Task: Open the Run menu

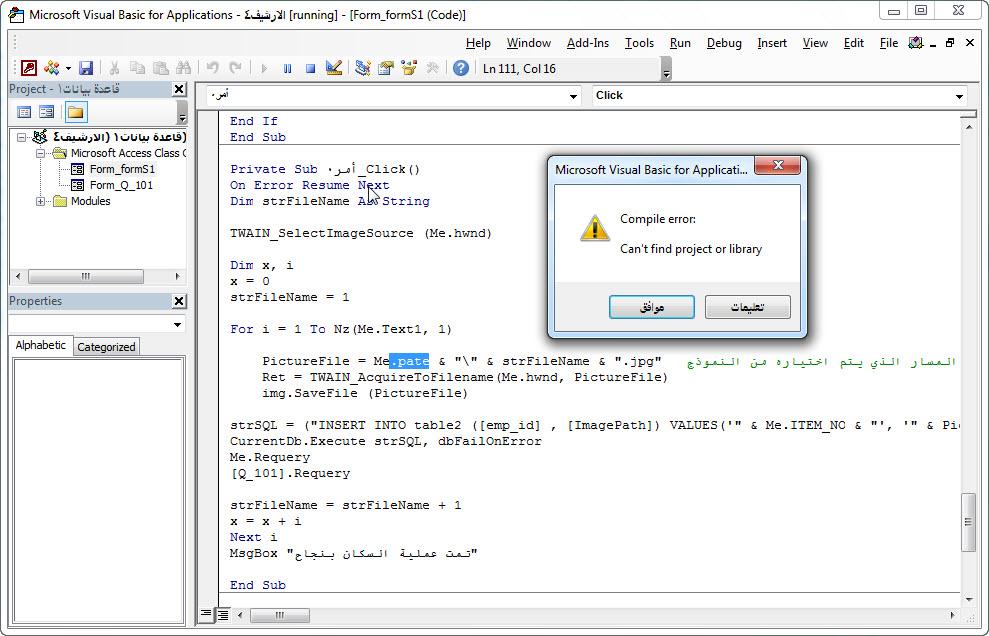Action: tap(680, 43)
